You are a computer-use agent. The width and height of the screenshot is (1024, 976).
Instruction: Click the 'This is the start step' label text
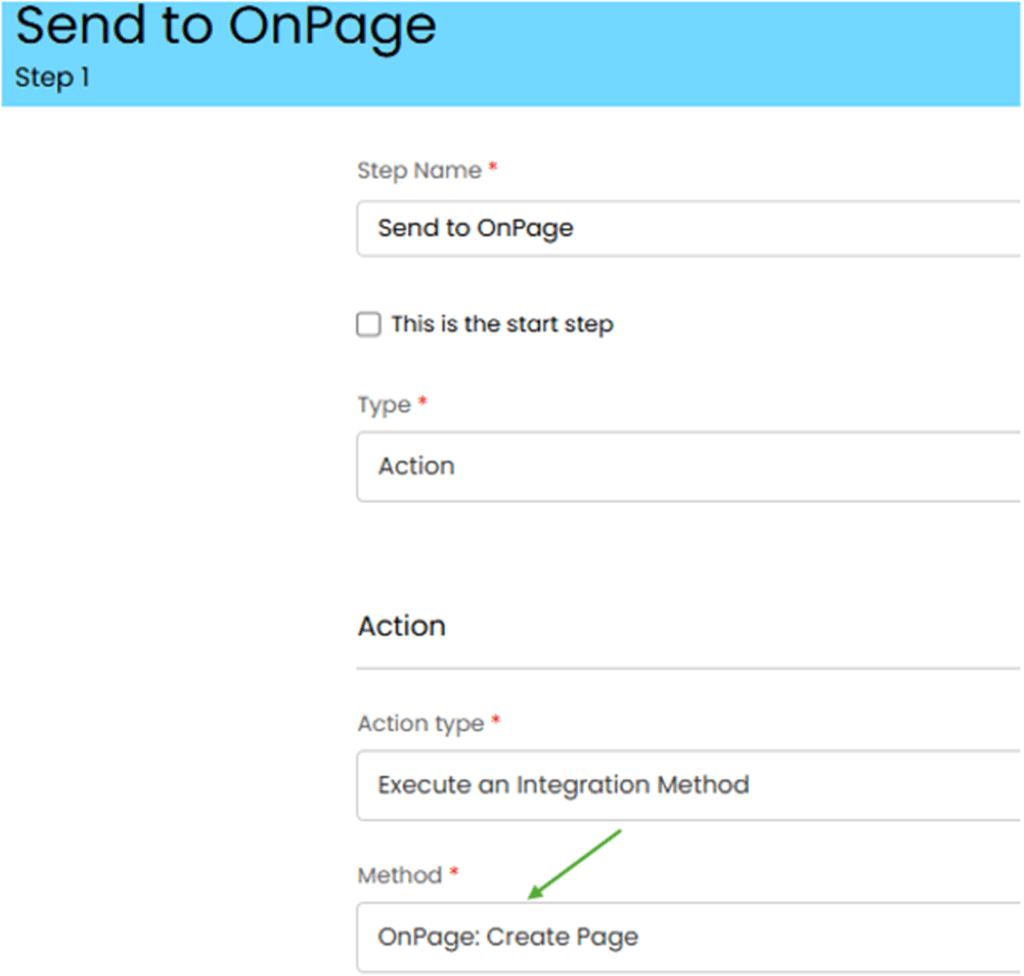coord(502,324)
